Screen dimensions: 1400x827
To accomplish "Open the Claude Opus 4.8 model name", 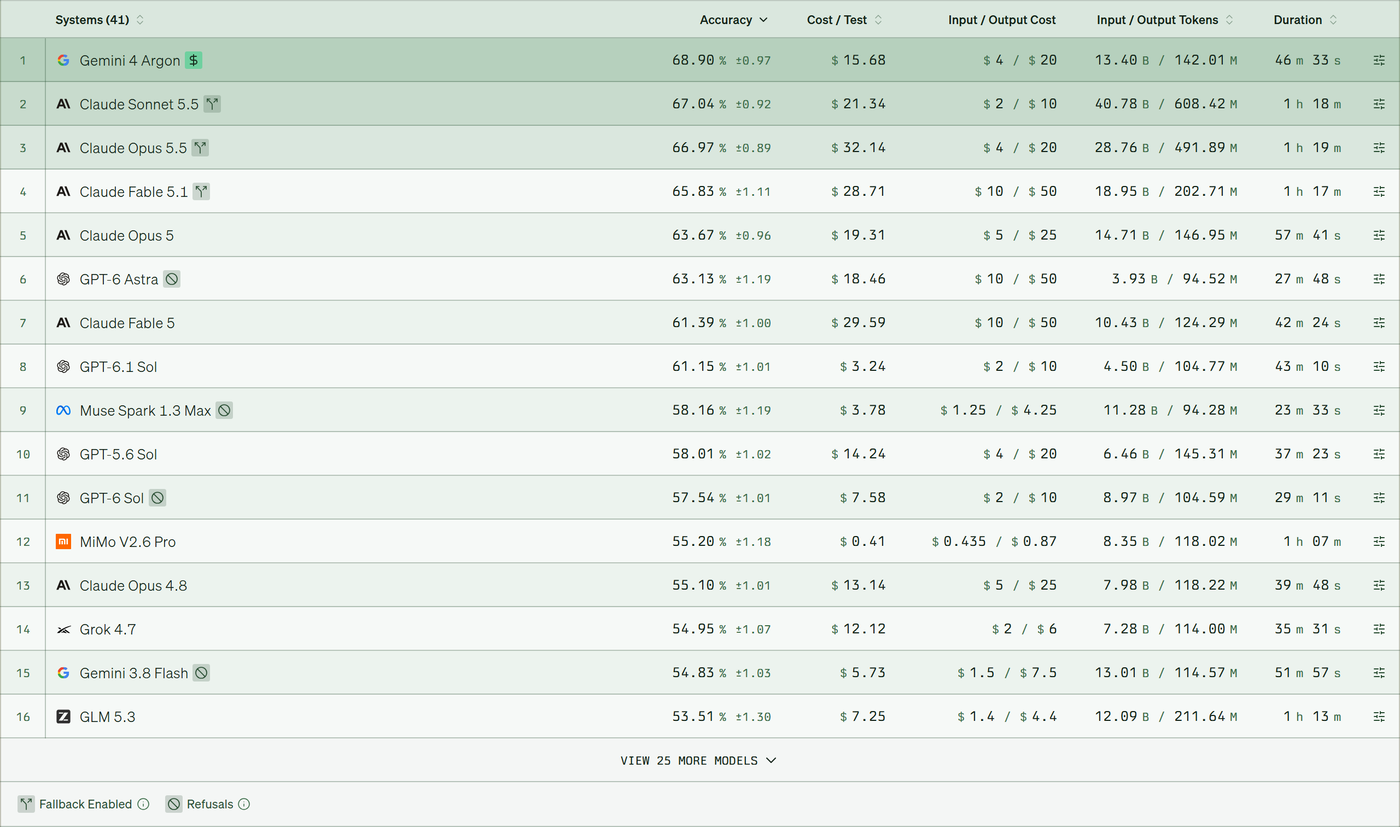I will tap(133, 586).
